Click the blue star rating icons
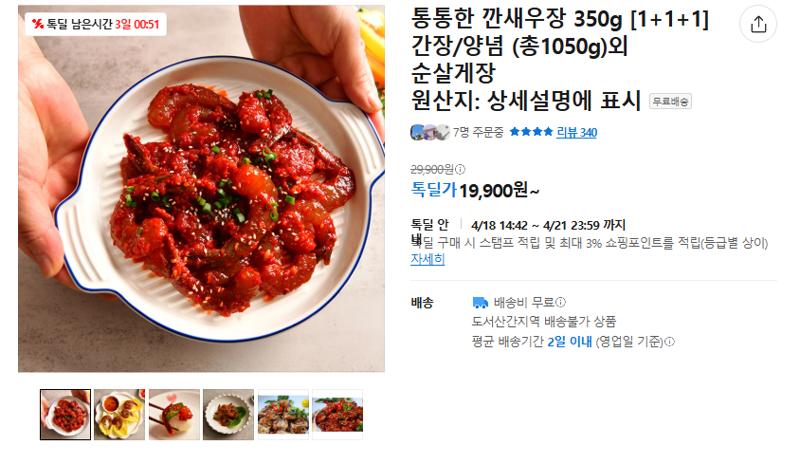 click(x=531, y=132)
